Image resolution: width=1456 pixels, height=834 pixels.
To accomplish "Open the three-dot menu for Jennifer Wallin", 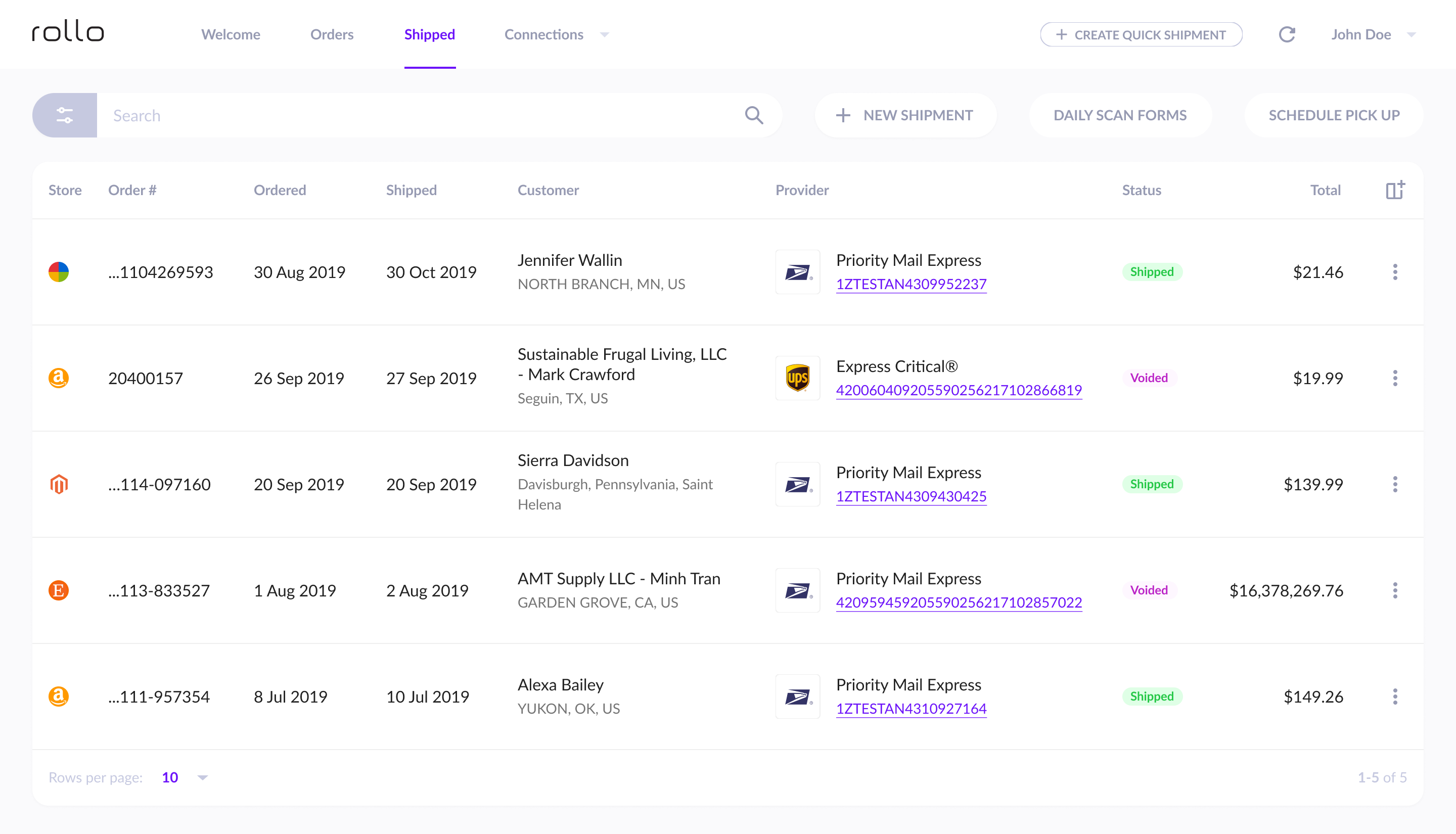I will 1395,272.
